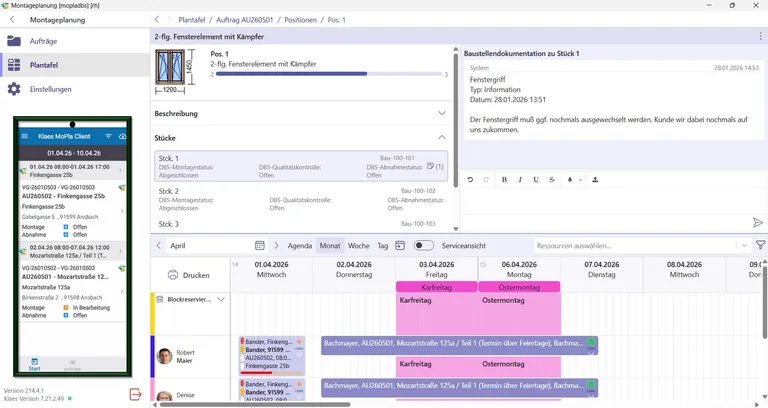This screenshot has width=768, height=408.
Task: Switch calendar to Woche view
Action: pyautogui.click(x=358, y=245)
